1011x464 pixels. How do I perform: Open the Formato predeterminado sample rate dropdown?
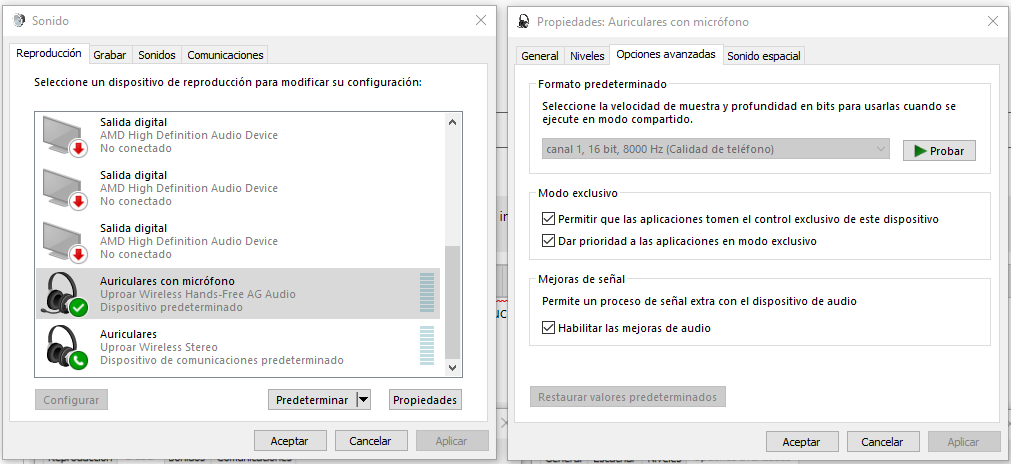coord(716,150)
